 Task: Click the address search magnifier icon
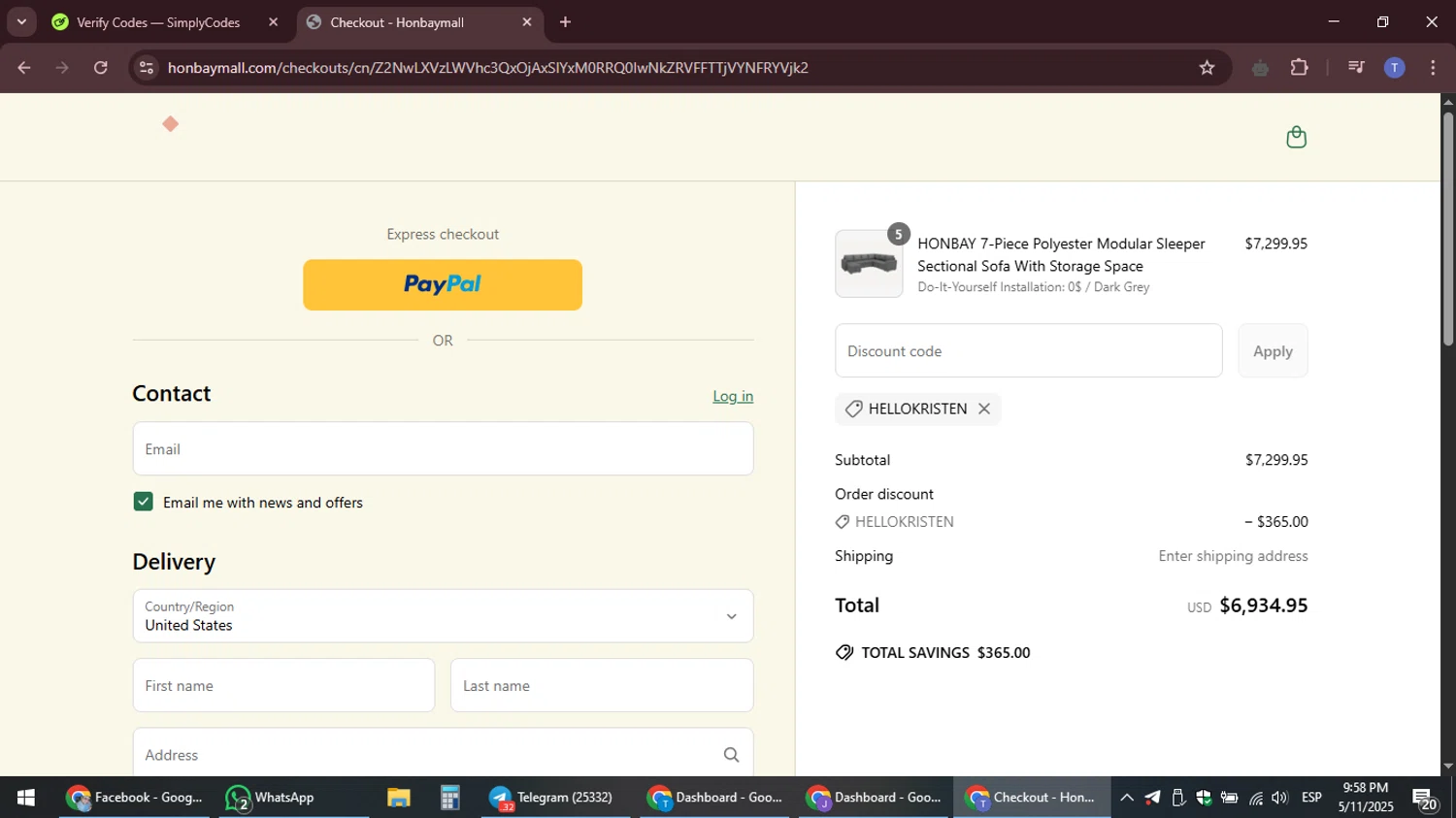tap(731, 755)
